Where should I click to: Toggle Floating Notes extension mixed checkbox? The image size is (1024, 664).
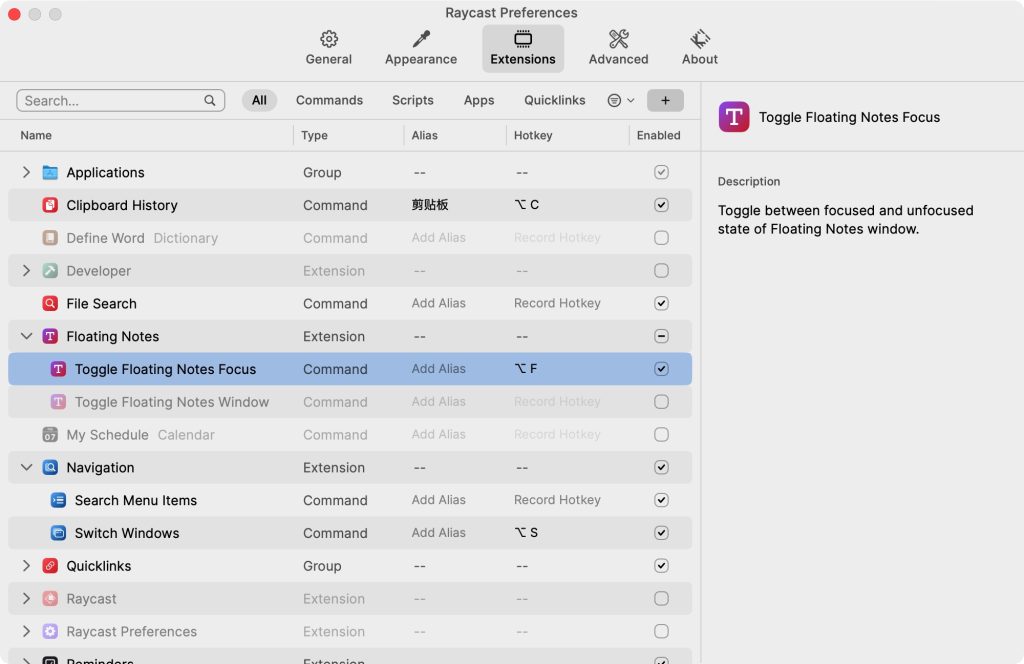point(661,336)
